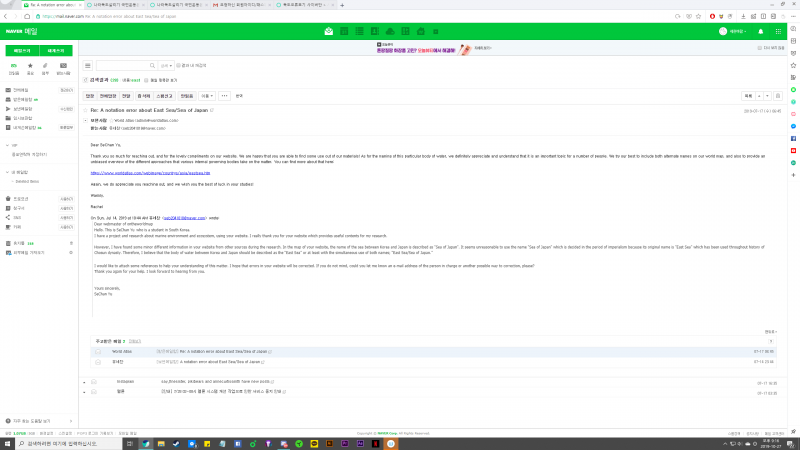Screen dimensions: 800x450
Task: Show mails with attachments via paperclip icon
Action: point(46,66)
